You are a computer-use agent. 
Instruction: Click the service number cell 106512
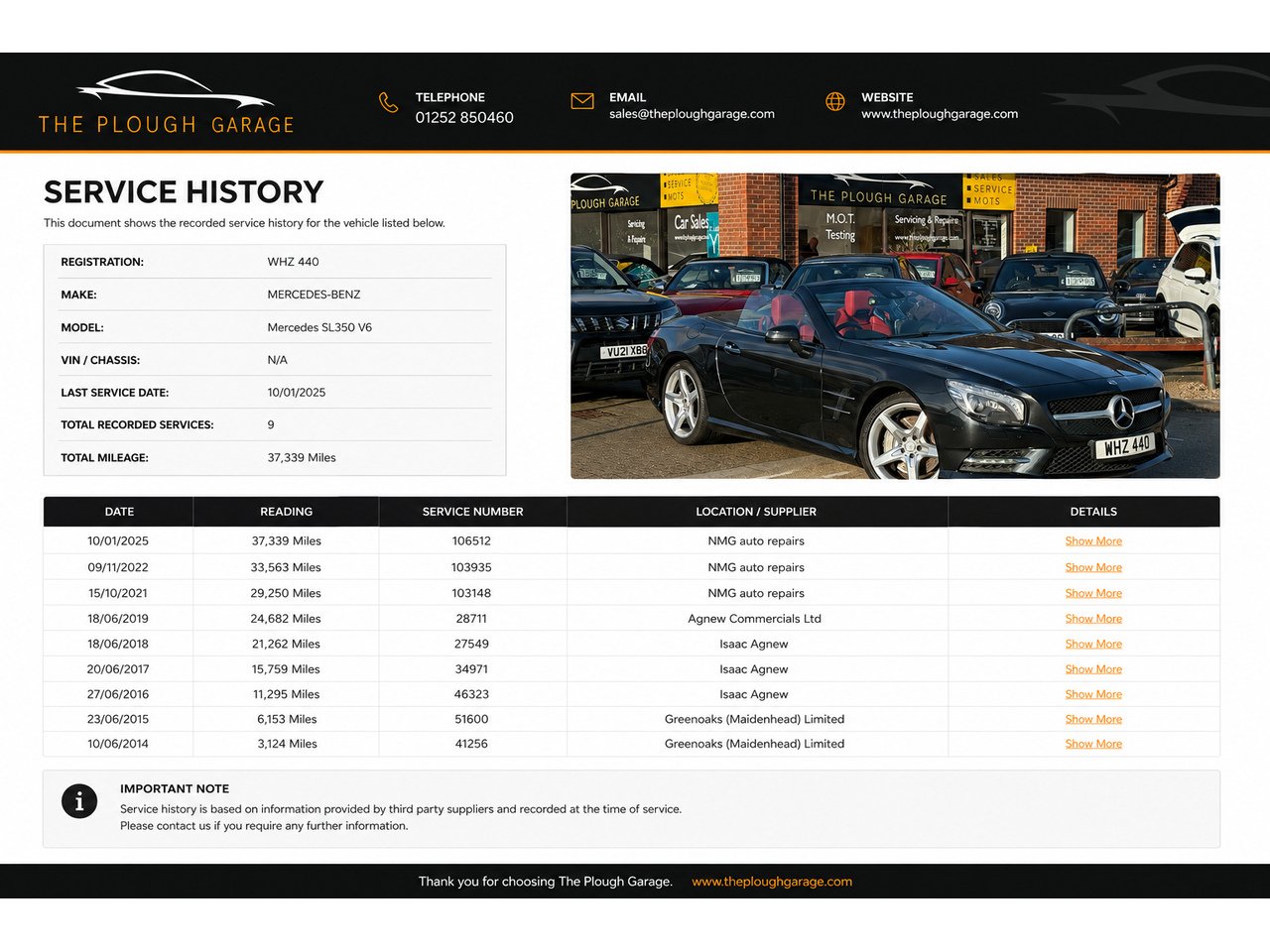(471, 541)
